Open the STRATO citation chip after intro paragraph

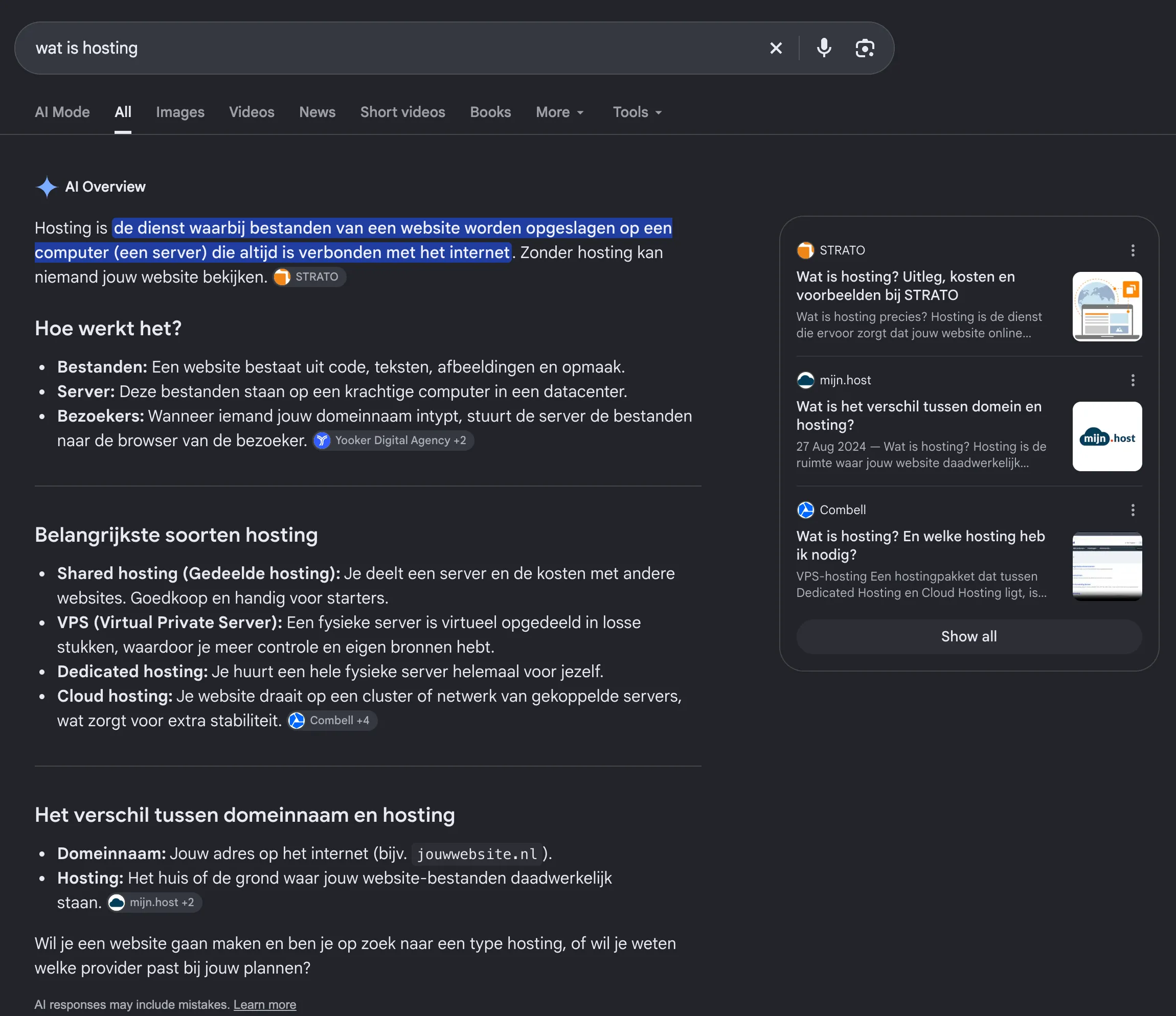(309, 277)
